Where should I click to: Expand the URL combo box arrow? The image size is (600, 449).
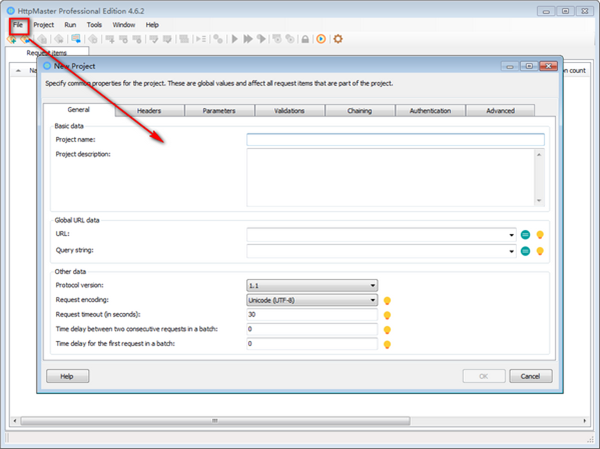511,234
